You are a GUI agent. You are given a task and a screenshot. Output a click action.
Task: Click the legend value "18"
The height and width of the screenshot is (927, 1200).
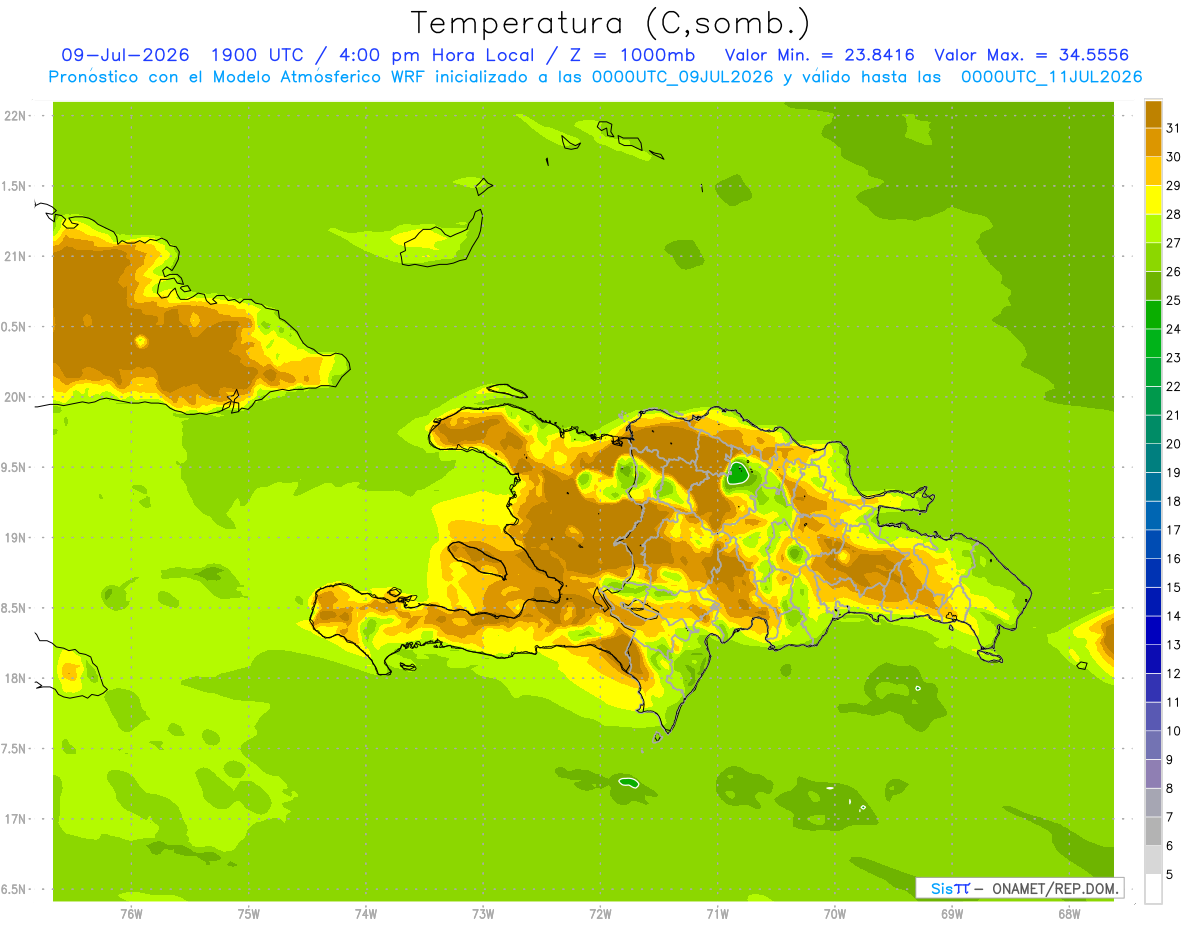coord(1173,501)
